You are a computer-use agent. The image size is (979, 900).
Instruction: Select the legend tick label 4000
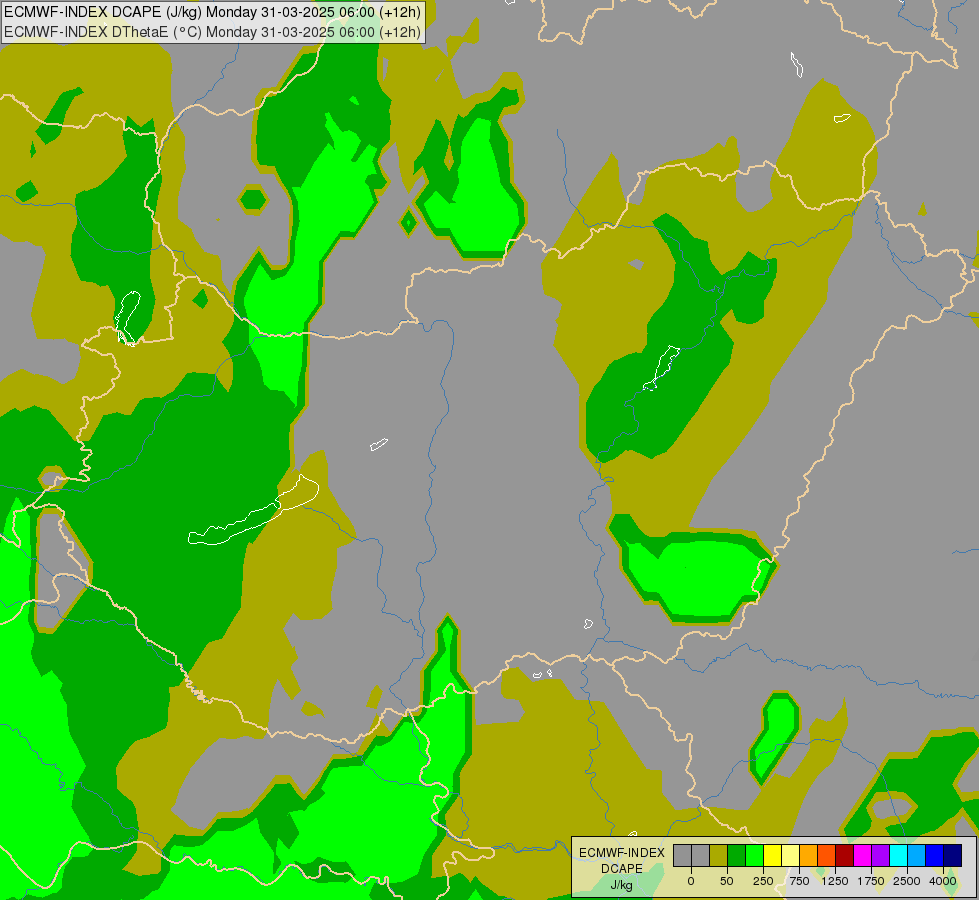943,881
